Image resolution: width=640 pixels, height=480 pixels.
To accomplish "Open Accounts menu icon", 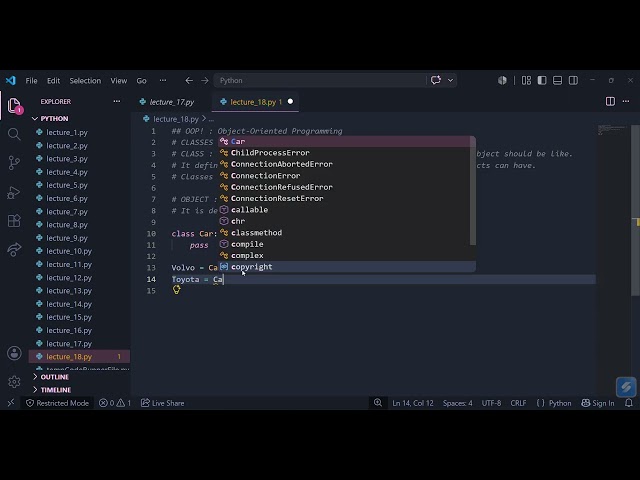I will (14, 353).
